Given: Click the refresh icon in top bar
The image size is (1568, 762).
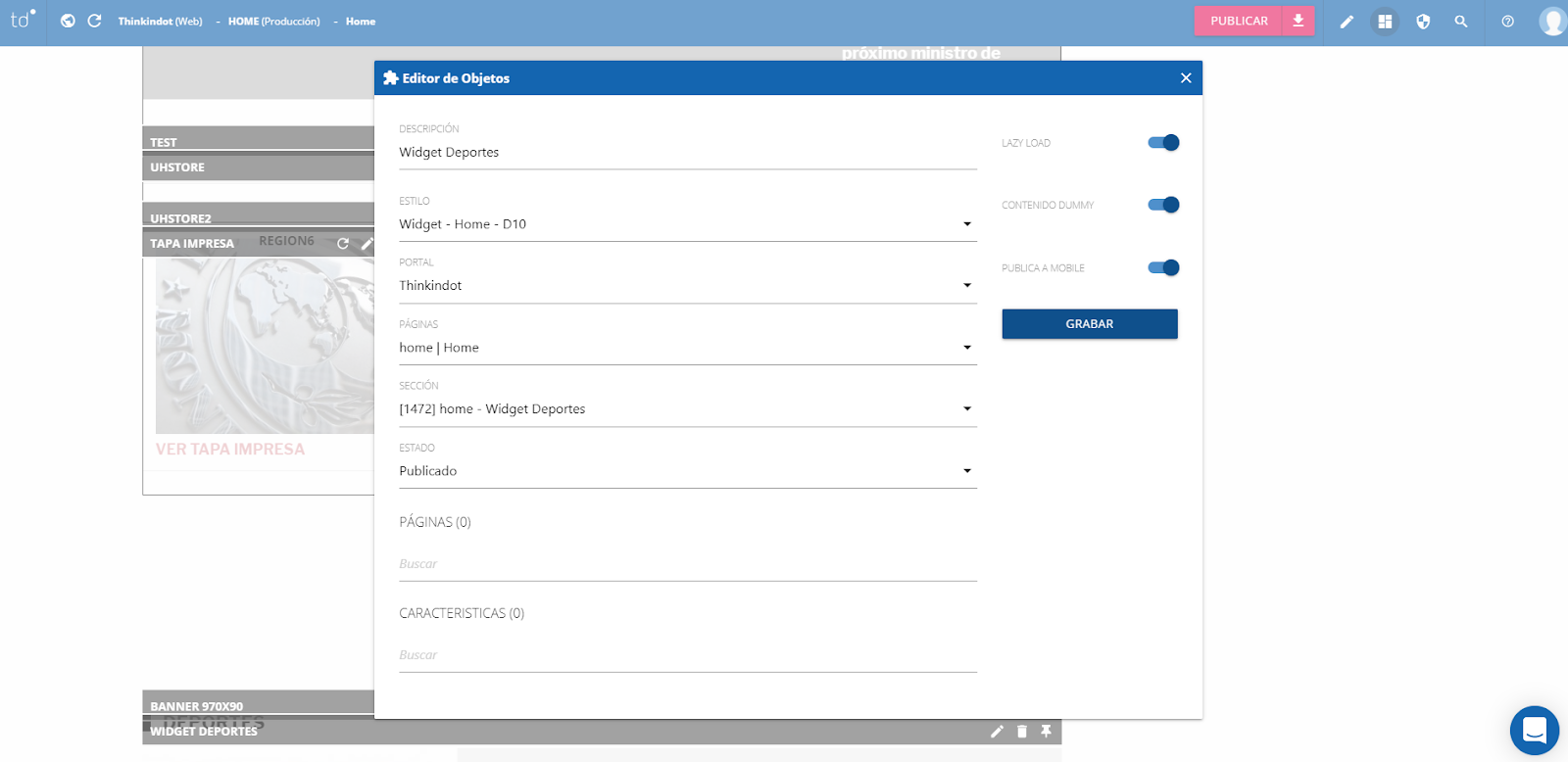Looking at the screenshot, I should (94, 21).
